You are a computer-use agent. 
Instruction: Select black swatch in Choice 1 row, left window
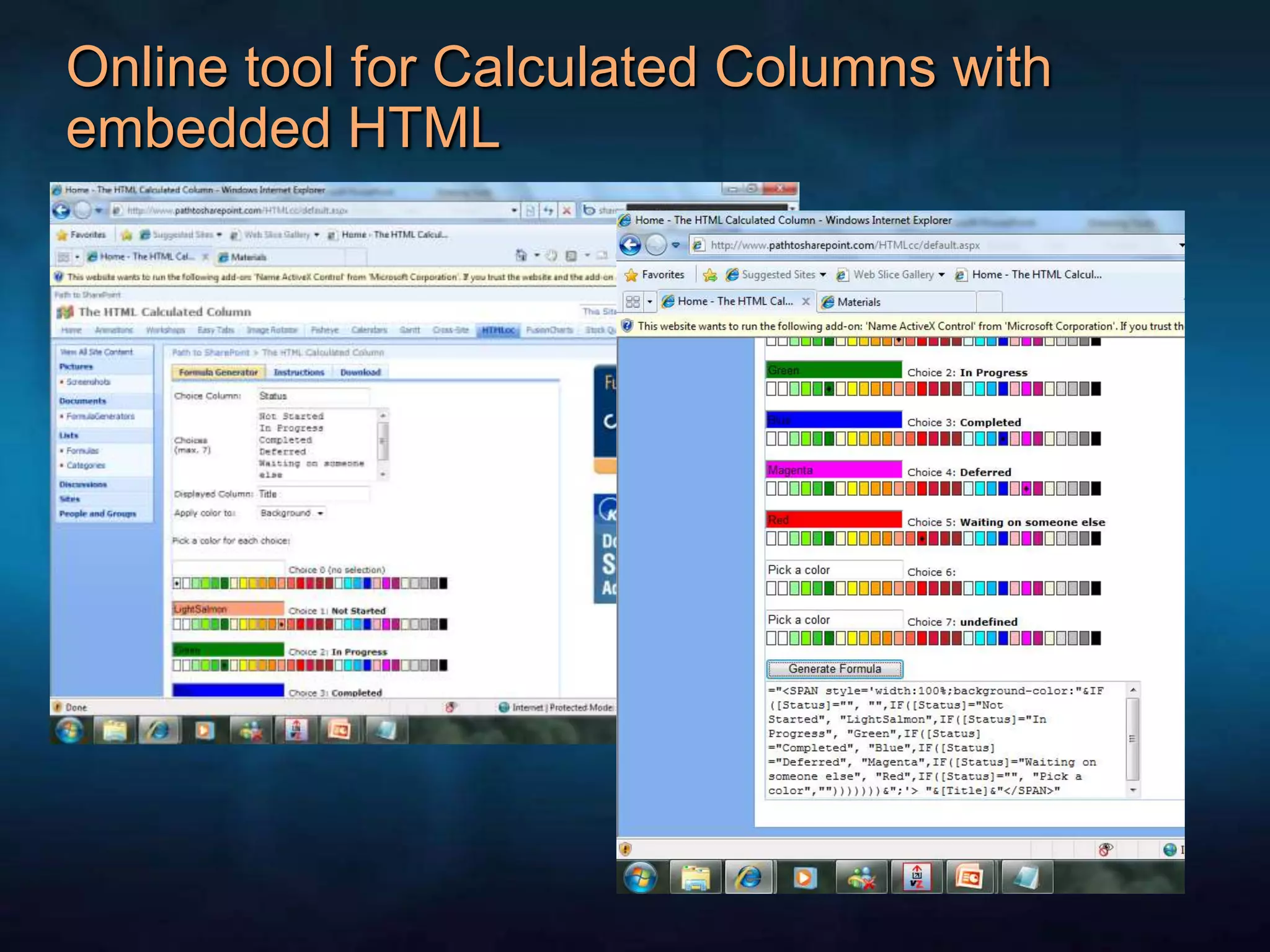(x=443, y=624)
